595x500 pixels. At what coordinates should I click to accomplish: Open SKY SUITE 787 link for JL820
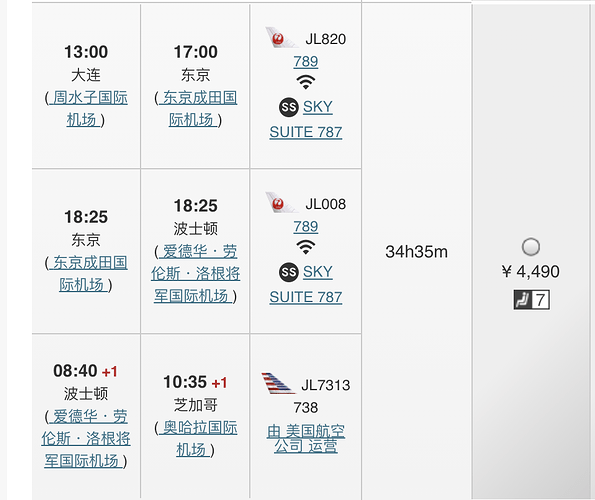(306, 119)
